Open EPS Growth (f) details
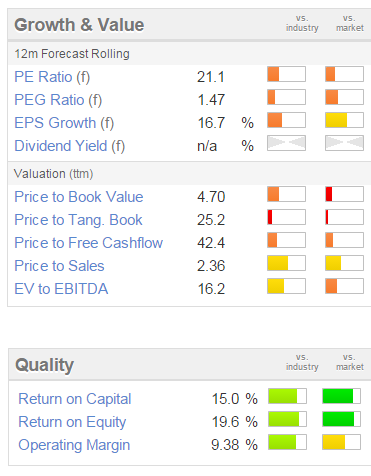Viewport: 371px width, 476px height. pyautogui.click(x=64, y=123)
